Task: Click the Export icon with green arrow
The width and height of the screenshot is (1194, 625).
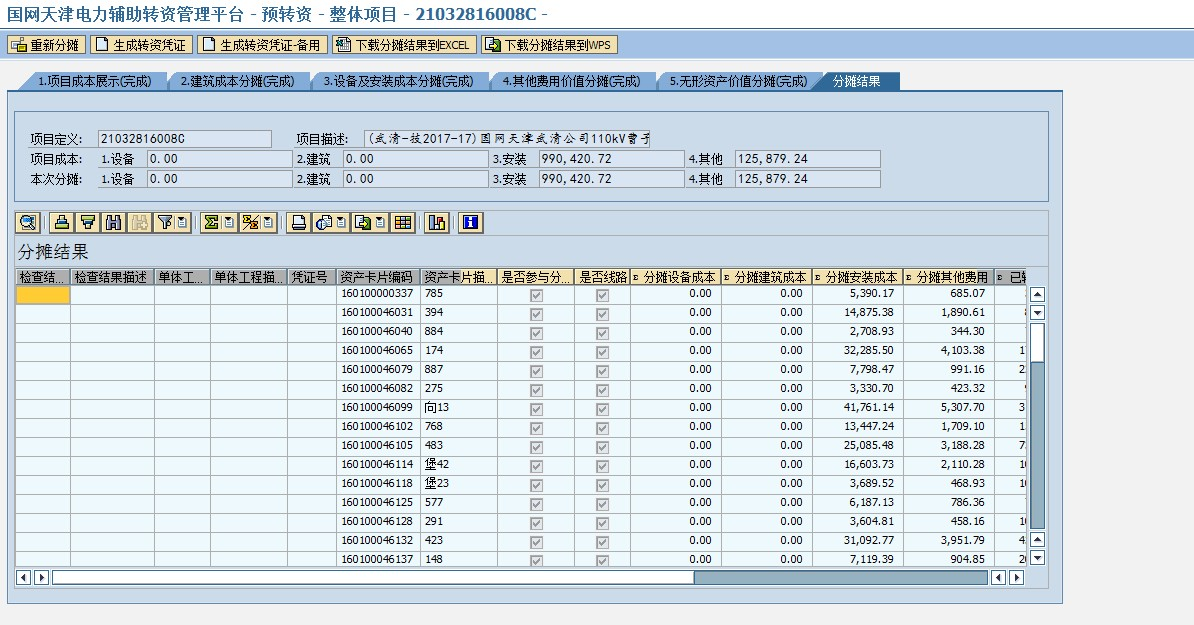Action: [x=363, y=222]
